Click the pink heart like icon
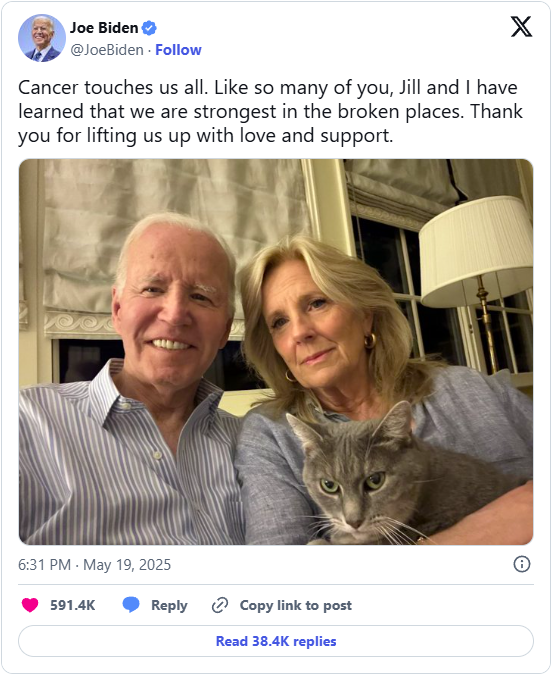Image resolution: width=552 pixels, height=675 pixels. [30, 605]
